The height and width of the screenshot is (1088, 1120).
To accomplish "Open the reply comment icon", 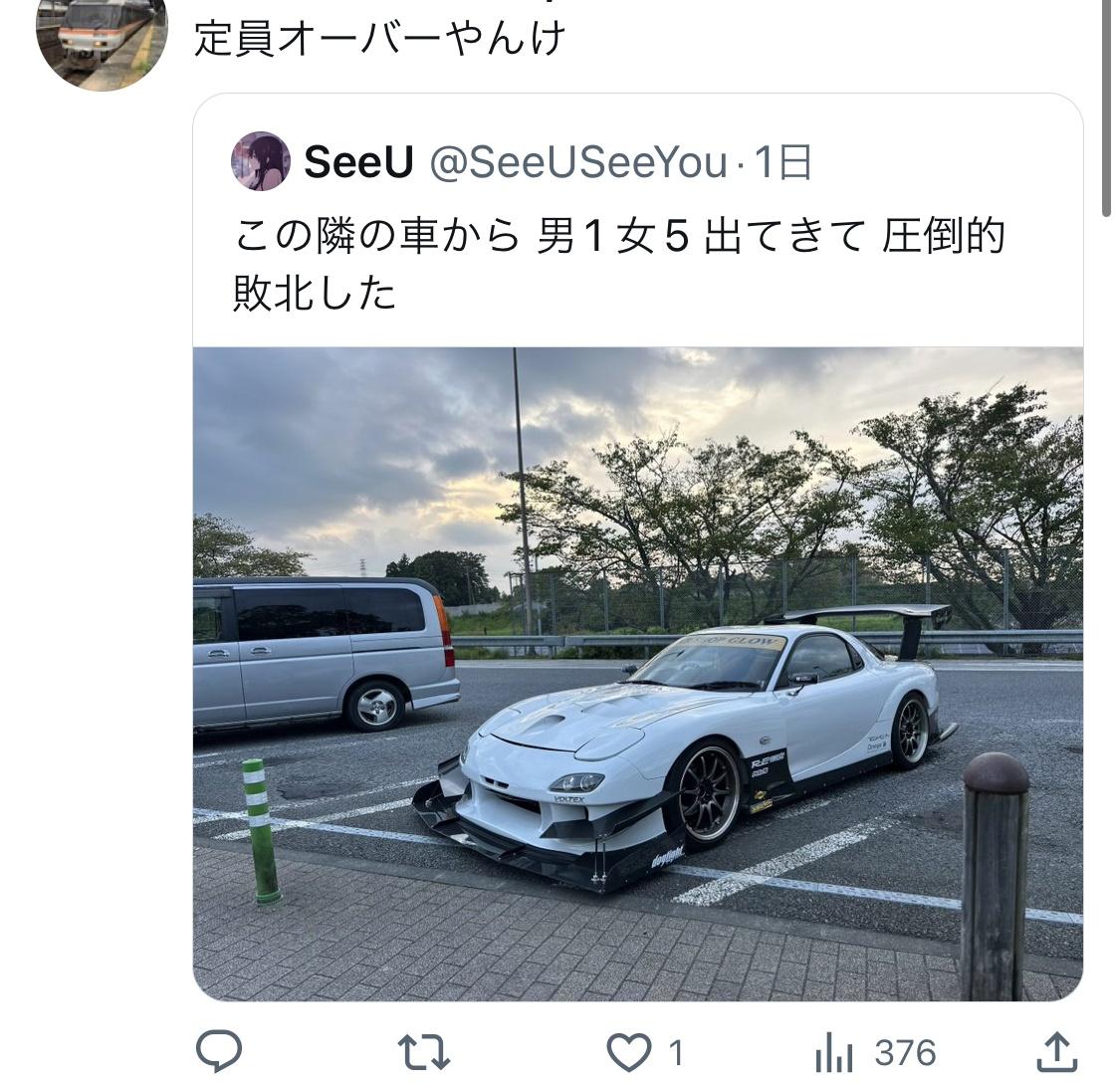I will point(219,1052).
